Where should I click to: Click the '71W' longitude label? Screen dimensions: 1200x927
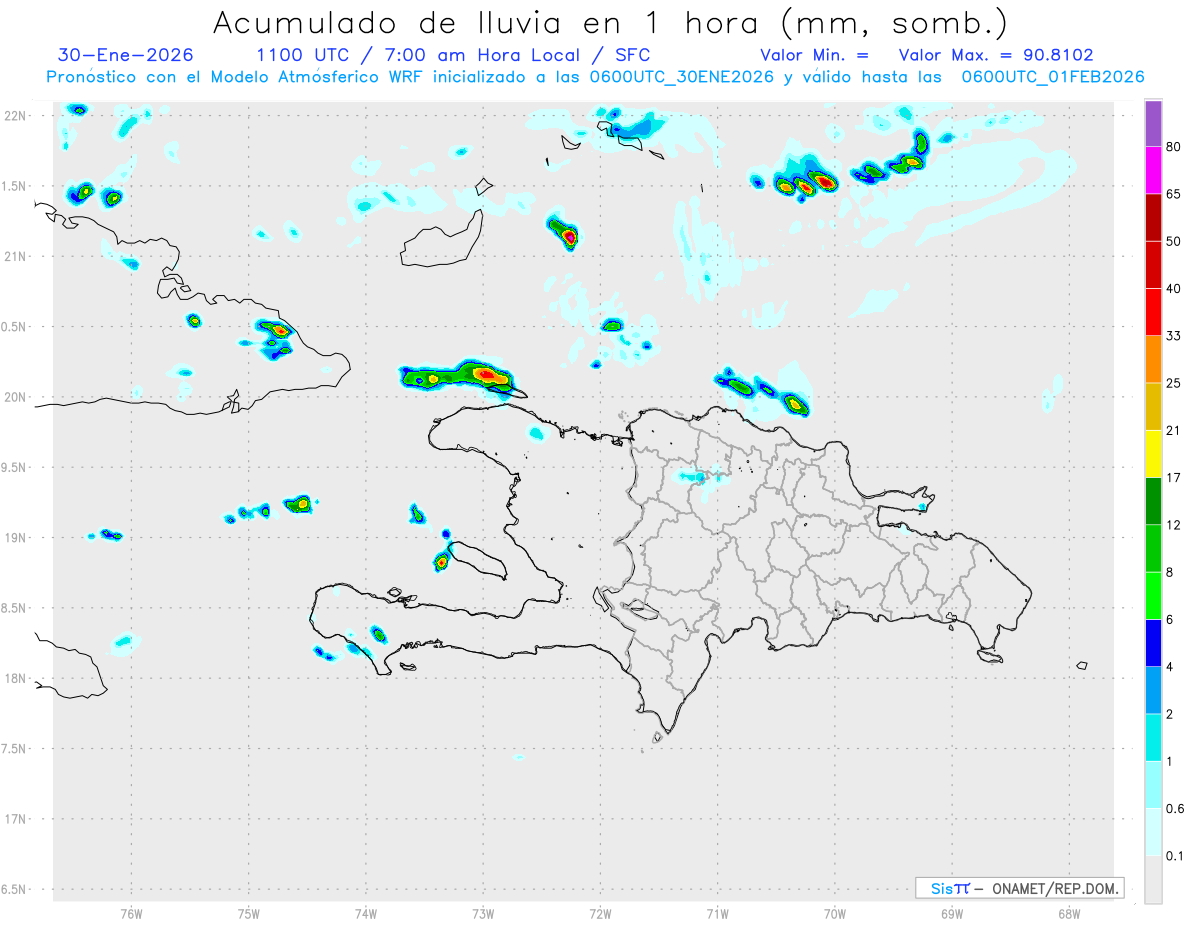click(717, 913)
